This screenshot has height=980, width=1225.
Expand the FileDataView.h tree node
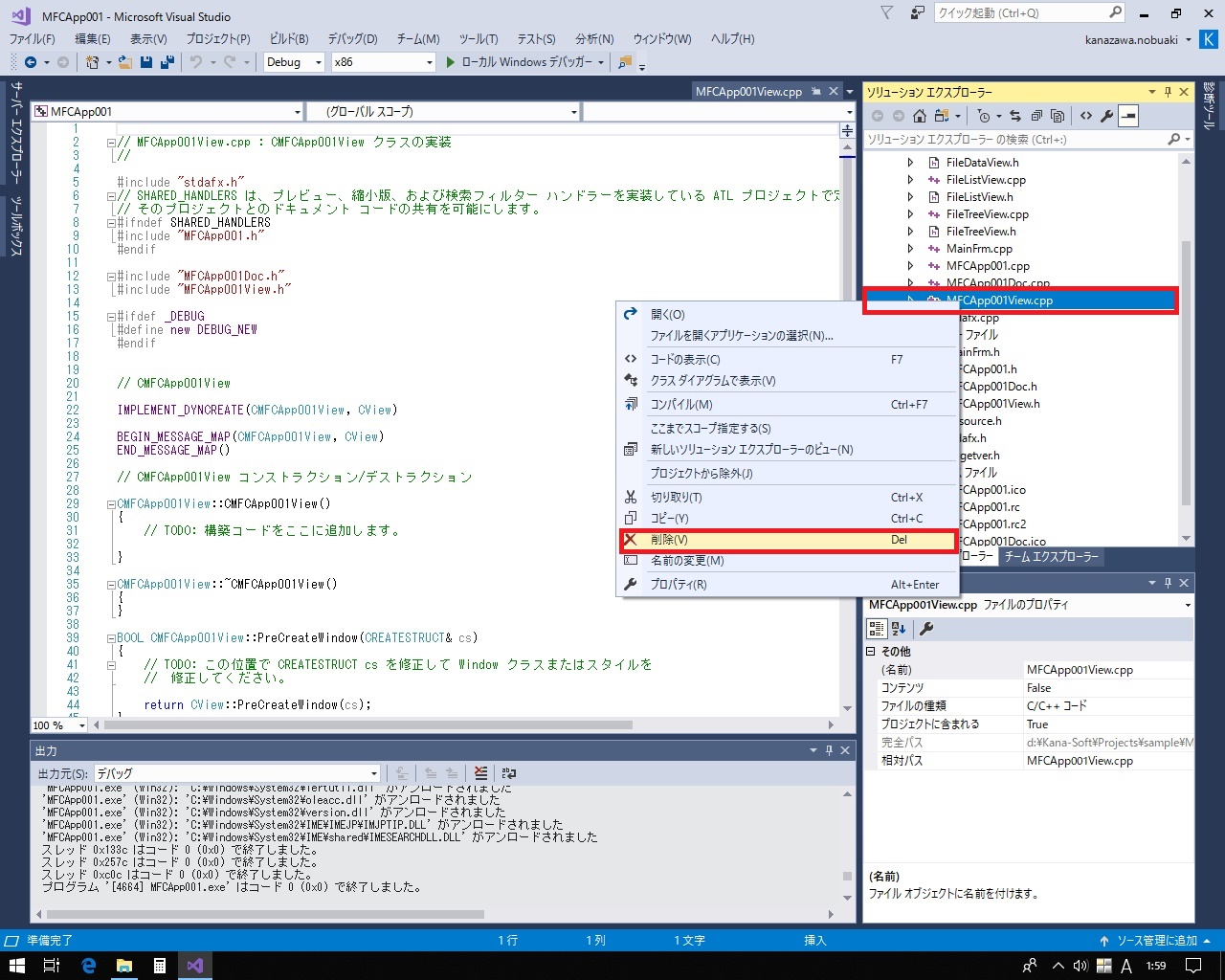[910, 163]
